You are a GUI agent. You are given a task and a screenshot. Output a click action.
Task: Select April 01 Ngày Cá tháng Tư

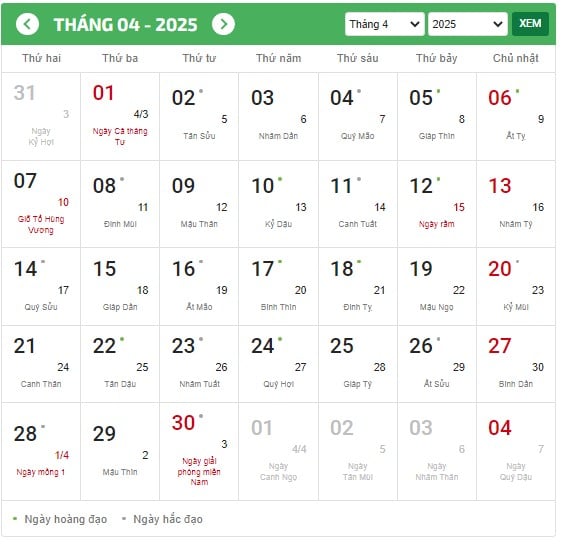coord(120,116)
